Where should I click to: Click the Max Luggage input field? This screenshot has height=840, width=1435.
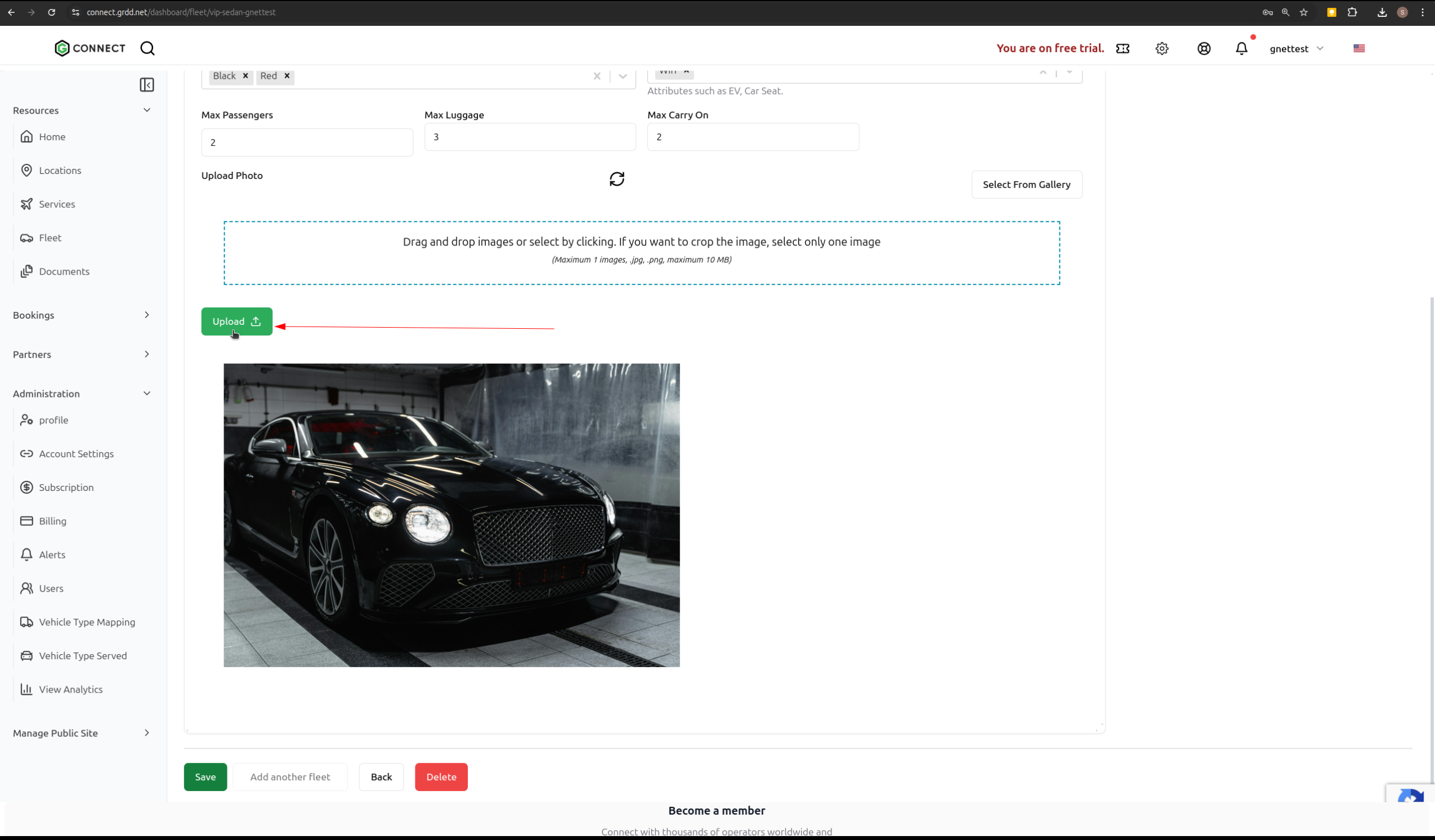[x=530, y=137]
